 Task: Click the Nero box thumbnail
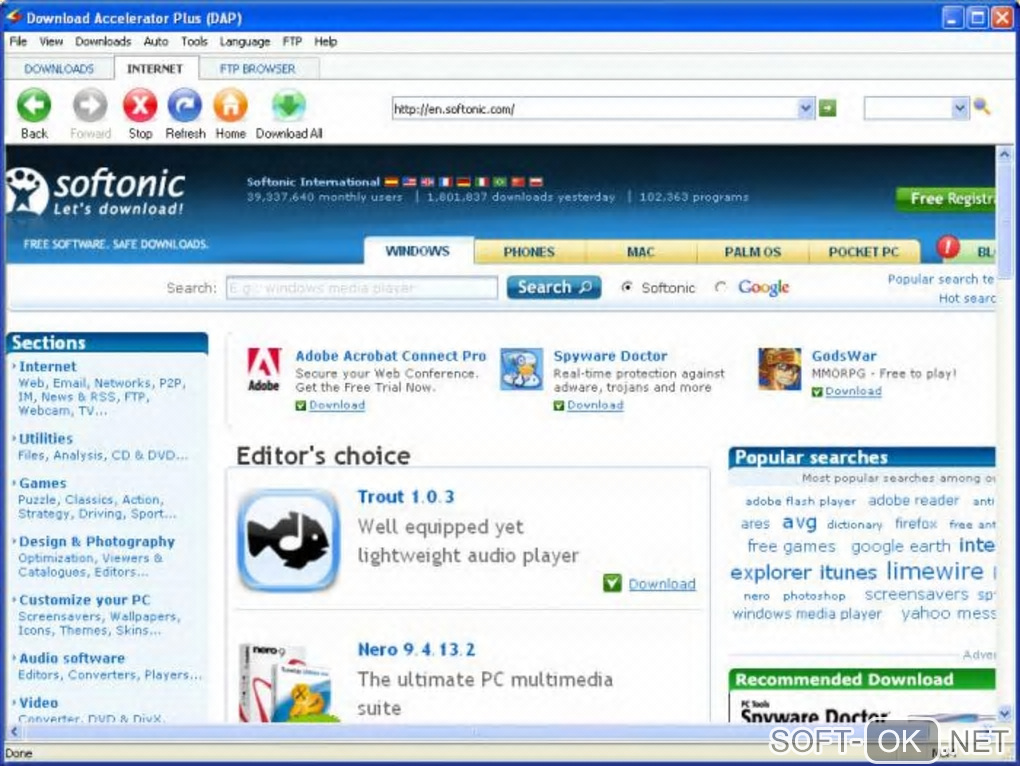pos(288,683)
